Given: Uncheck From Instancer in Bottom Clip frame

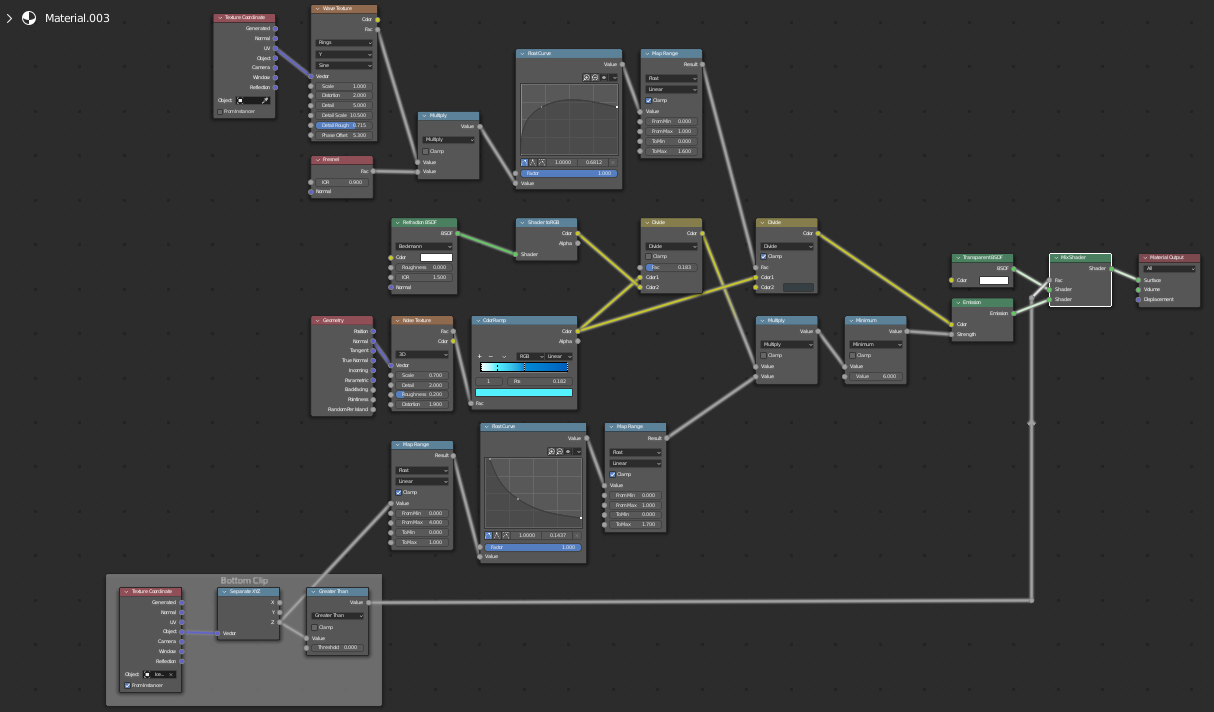Looking at the screenshot, I should (x=127, y=685).
